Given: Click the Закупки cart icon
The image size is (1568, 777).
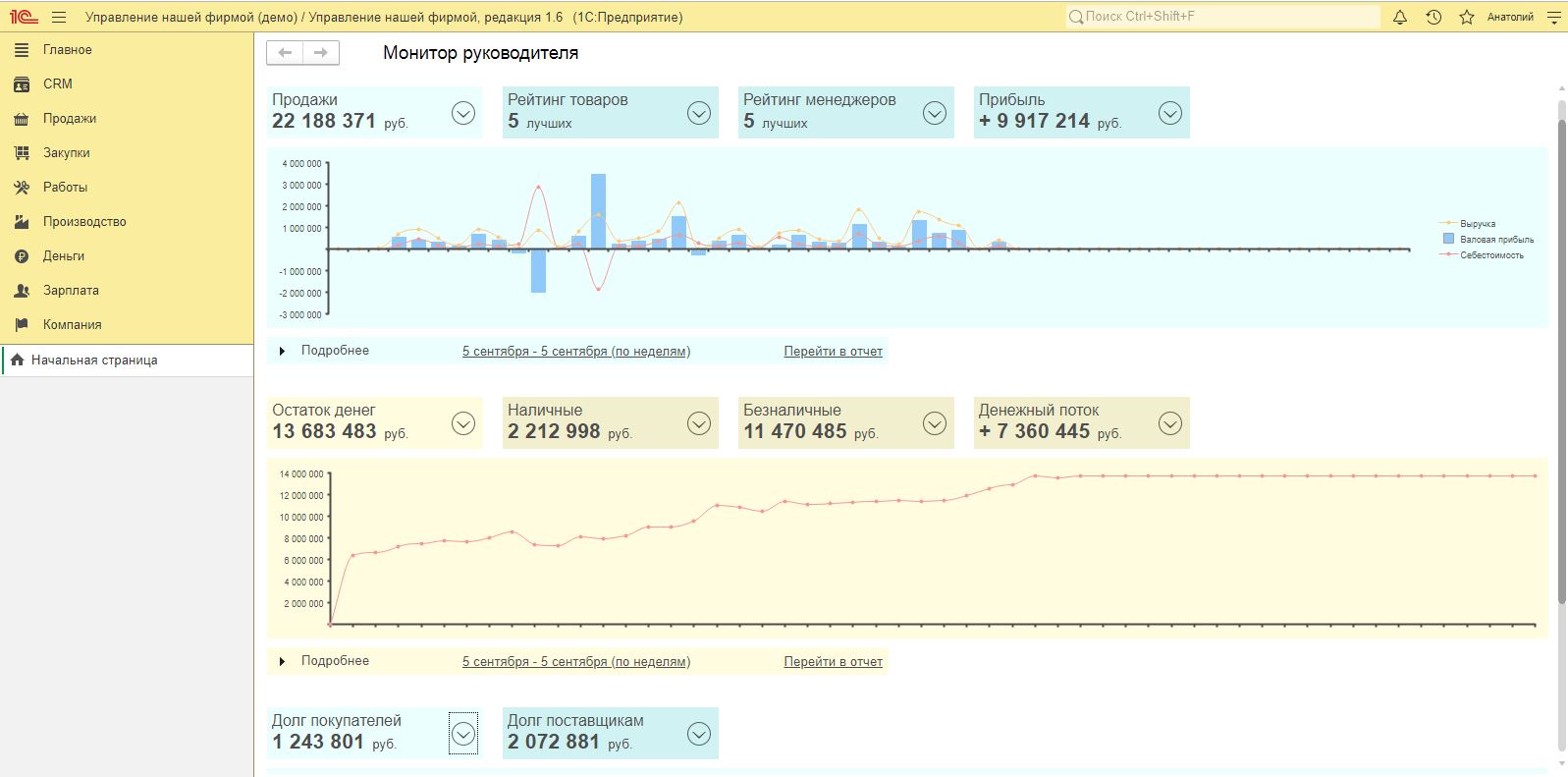Looking at the screenshot, I should tap(22, 153).
